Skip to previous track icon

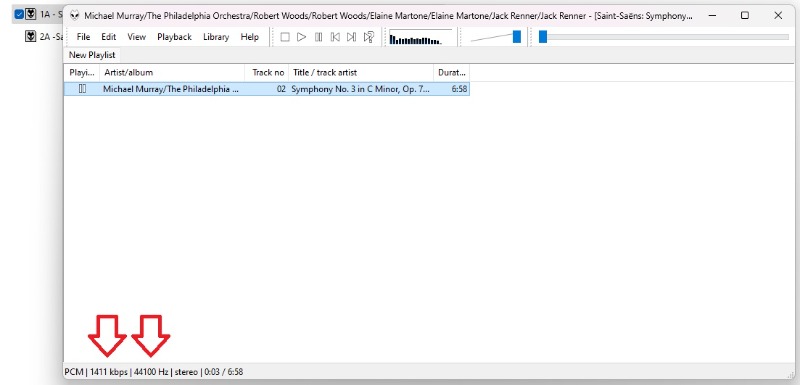click(335, 37)
